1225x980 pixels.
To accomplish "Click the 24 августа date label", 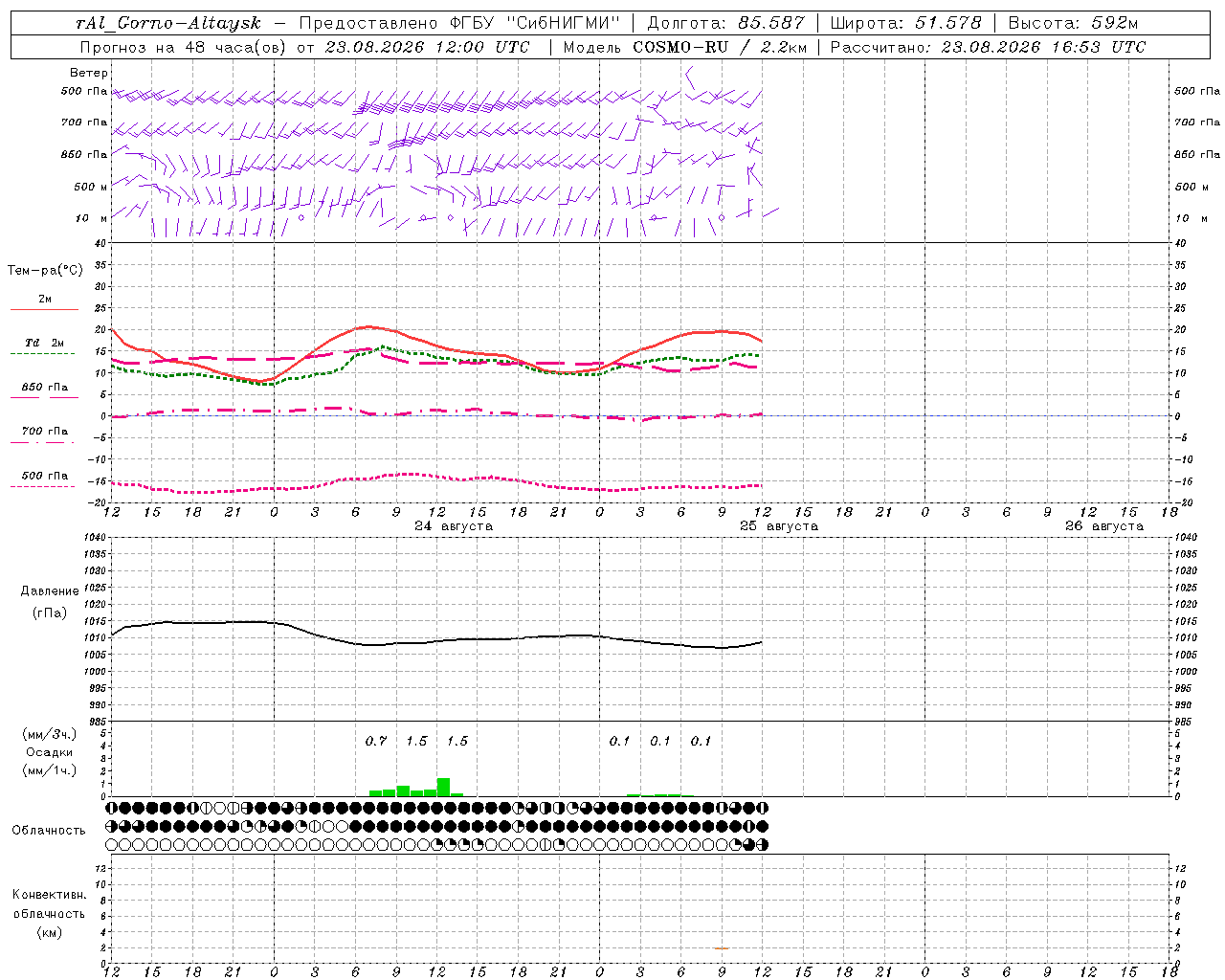I will tap(454, 526).
